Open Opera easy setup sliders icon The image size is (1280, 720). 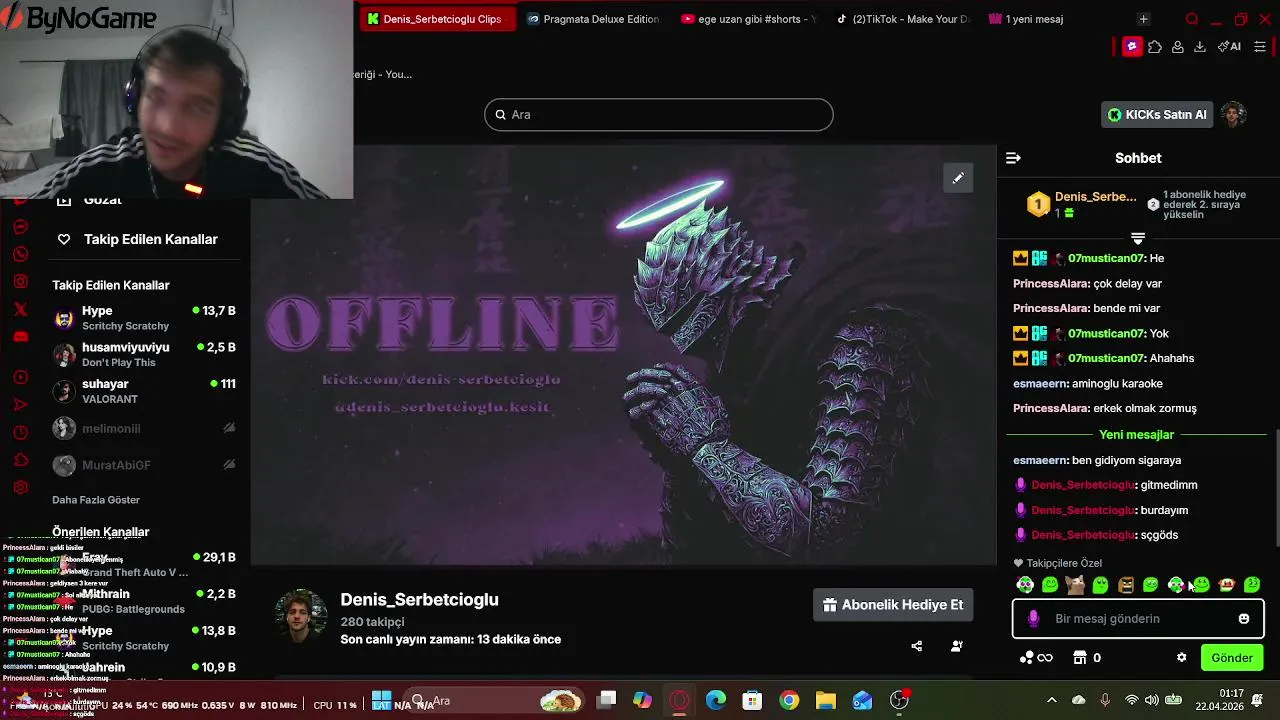1260,47
